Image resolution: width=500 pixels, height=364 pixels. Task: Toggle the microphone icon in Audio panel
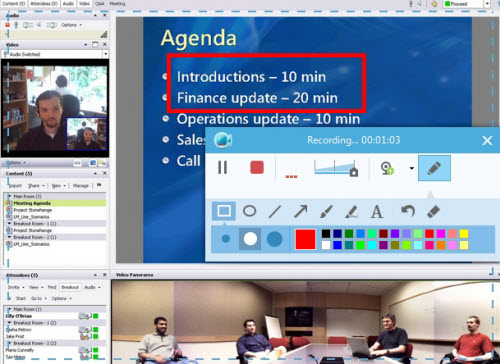[x=16, y=25]
